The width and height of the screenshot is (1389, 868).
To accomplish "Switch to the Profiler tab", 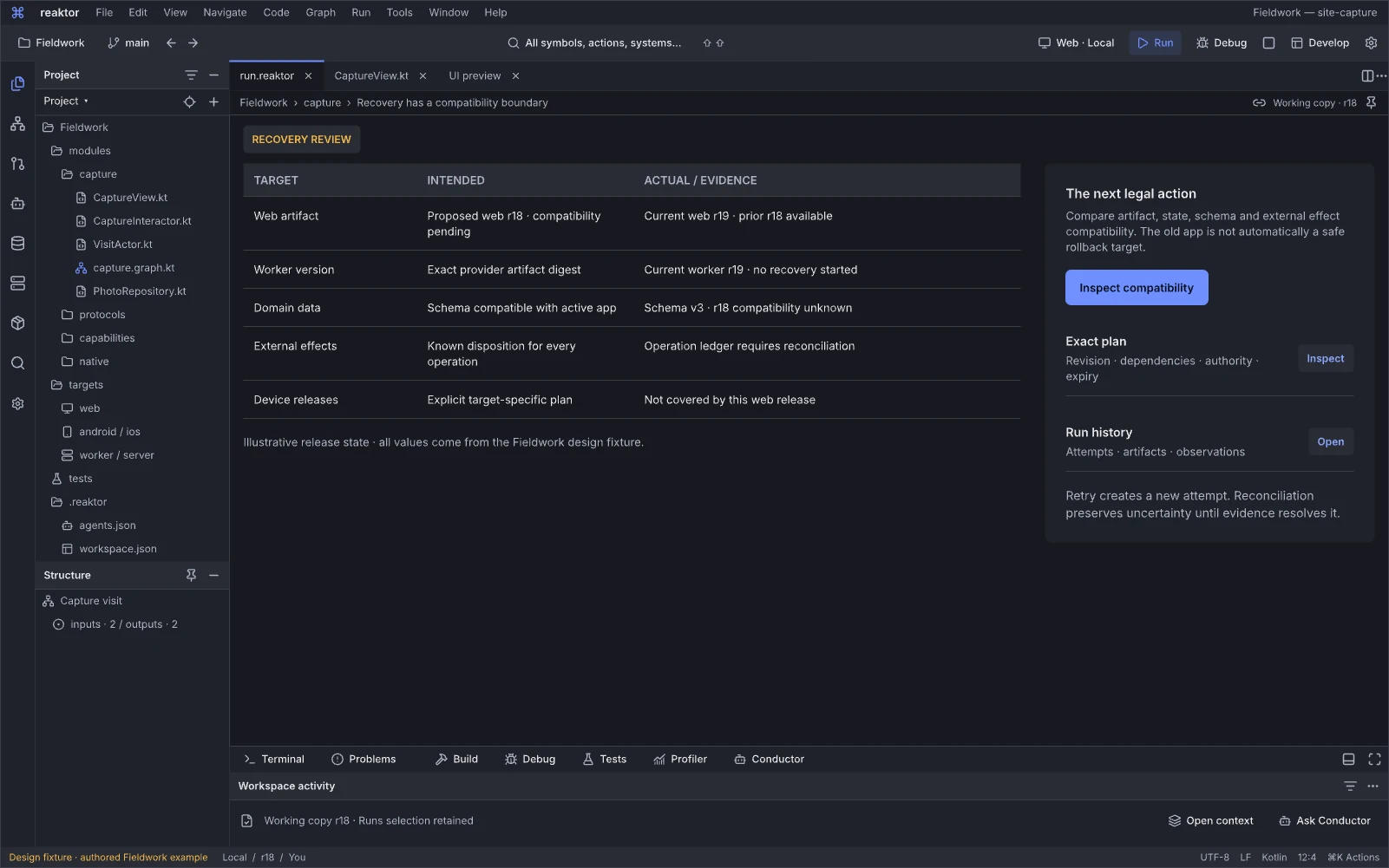I will (x=680, y=759).
